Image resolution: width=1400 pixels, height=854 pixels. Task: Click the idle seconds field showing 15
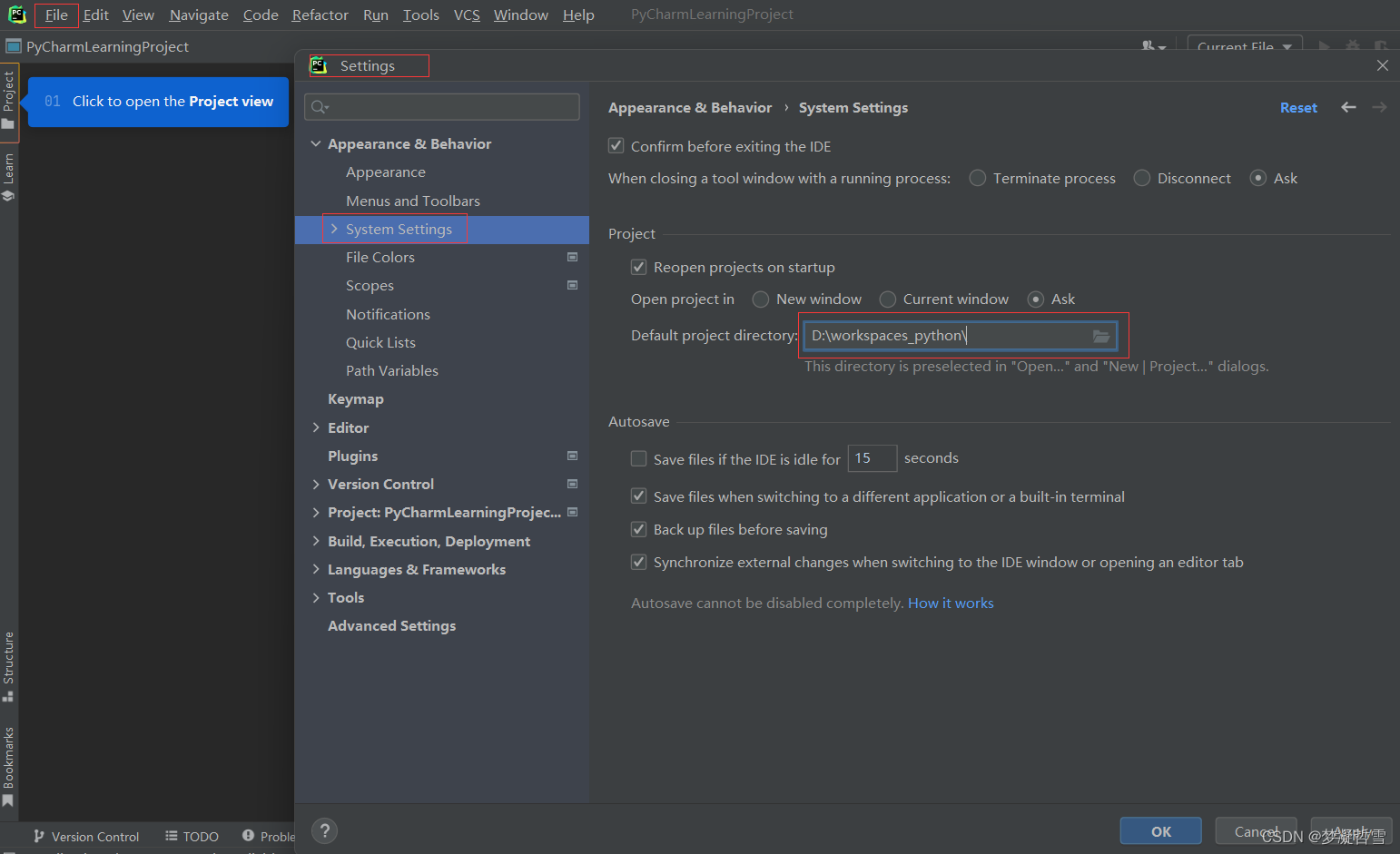[872, 458]
